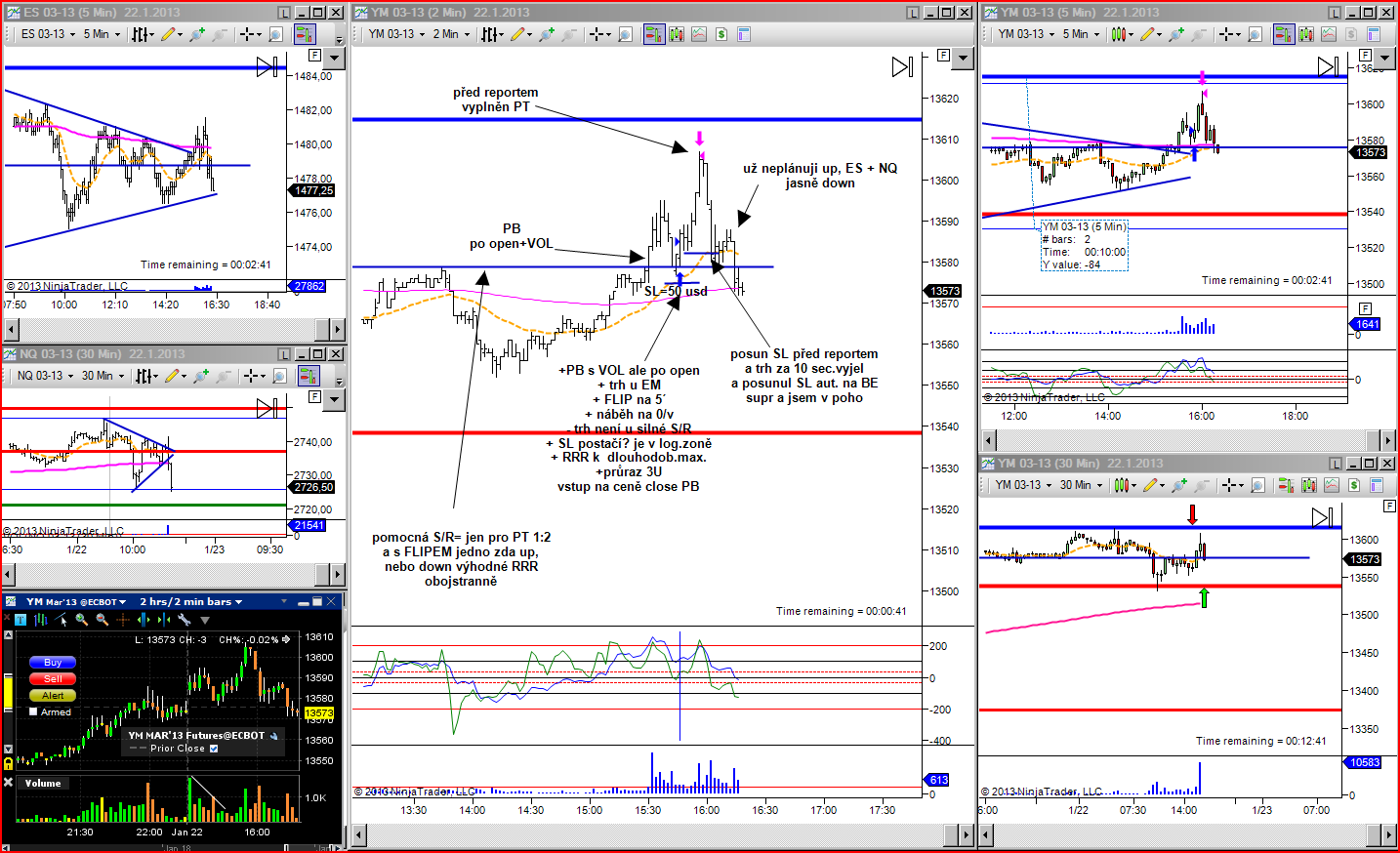
Task: Click right scroll arrow below YM 30 Min chart
Action: click(x=1387, y=834)
